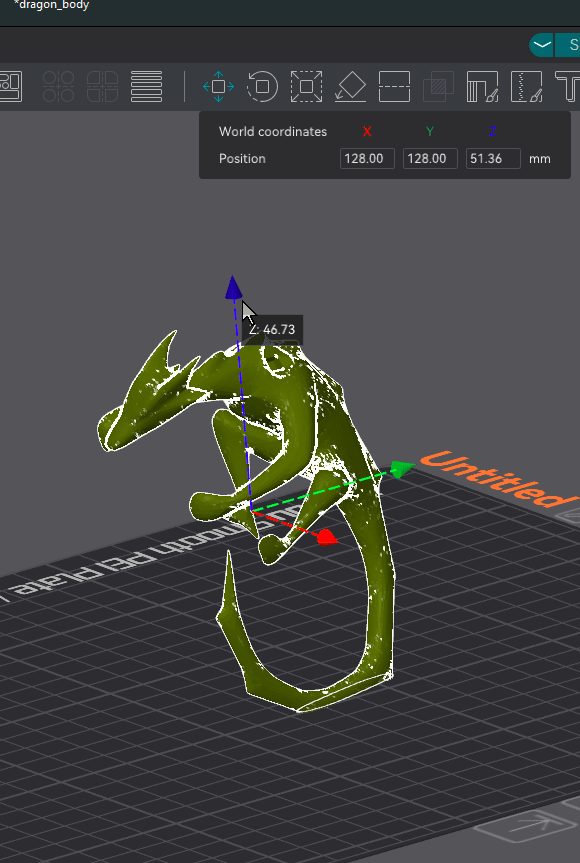
Task: Select the Seam painting tool
Action: [527, 86]
